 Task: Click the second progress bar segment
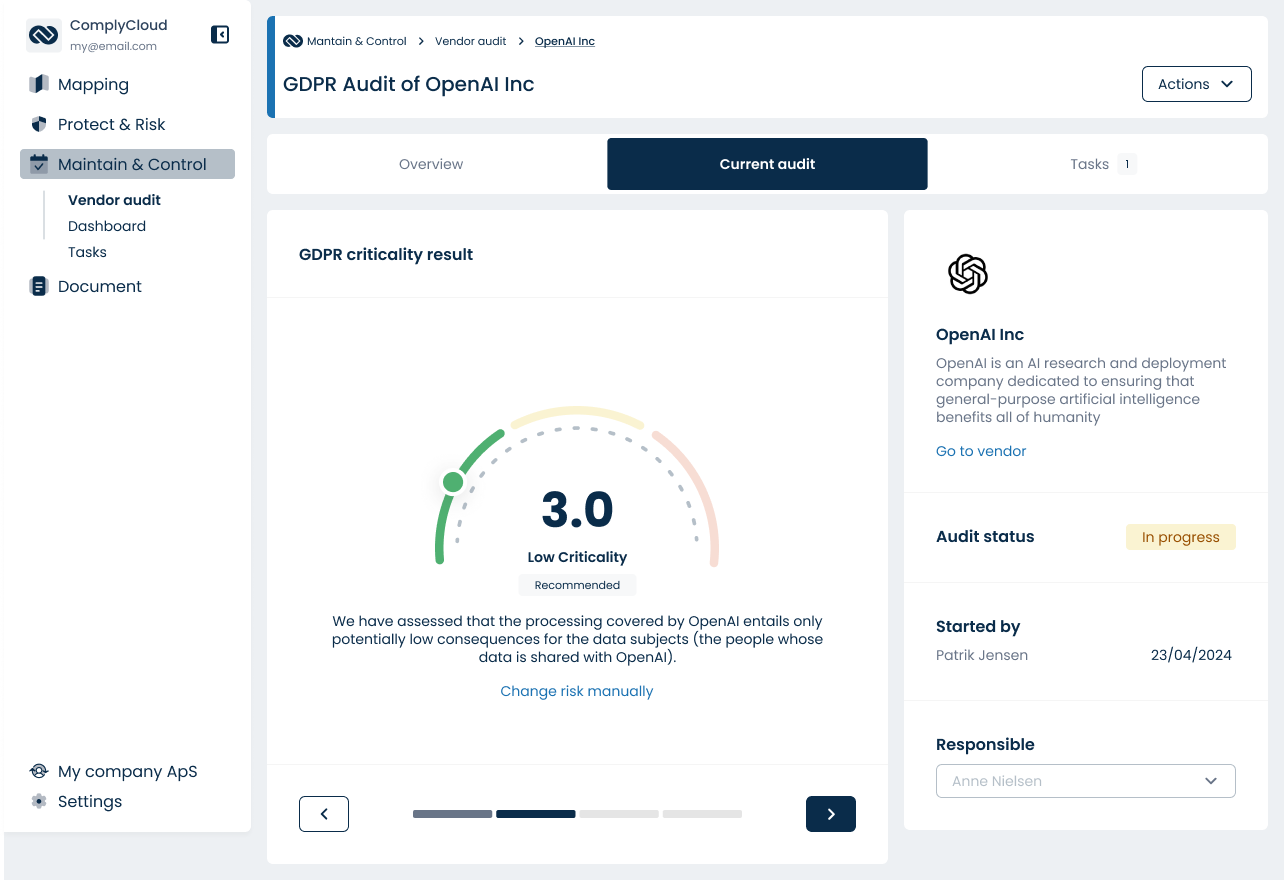[x=536, y=814]
